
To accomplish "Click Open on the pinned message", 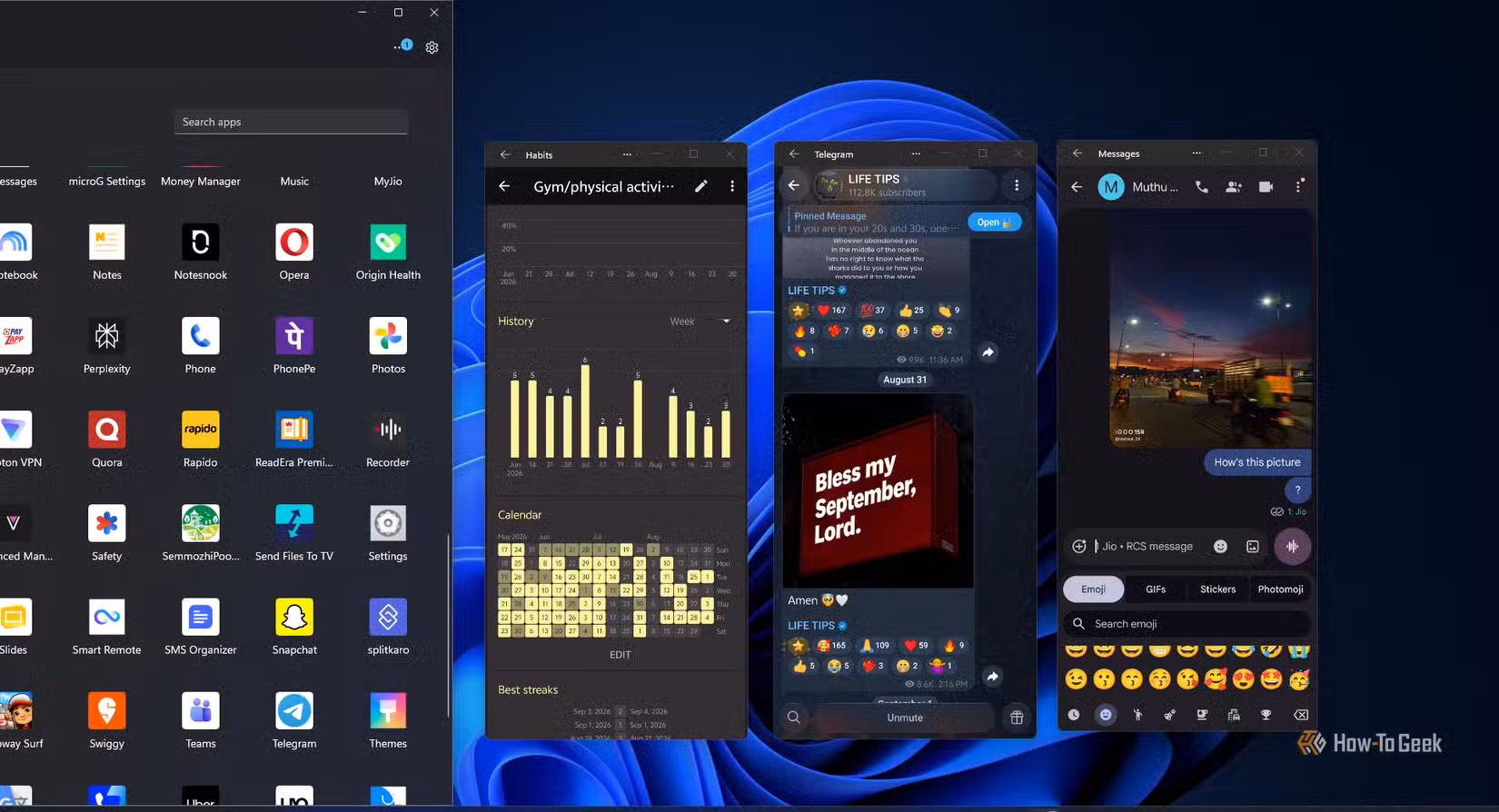I will (x=994, y=222).
